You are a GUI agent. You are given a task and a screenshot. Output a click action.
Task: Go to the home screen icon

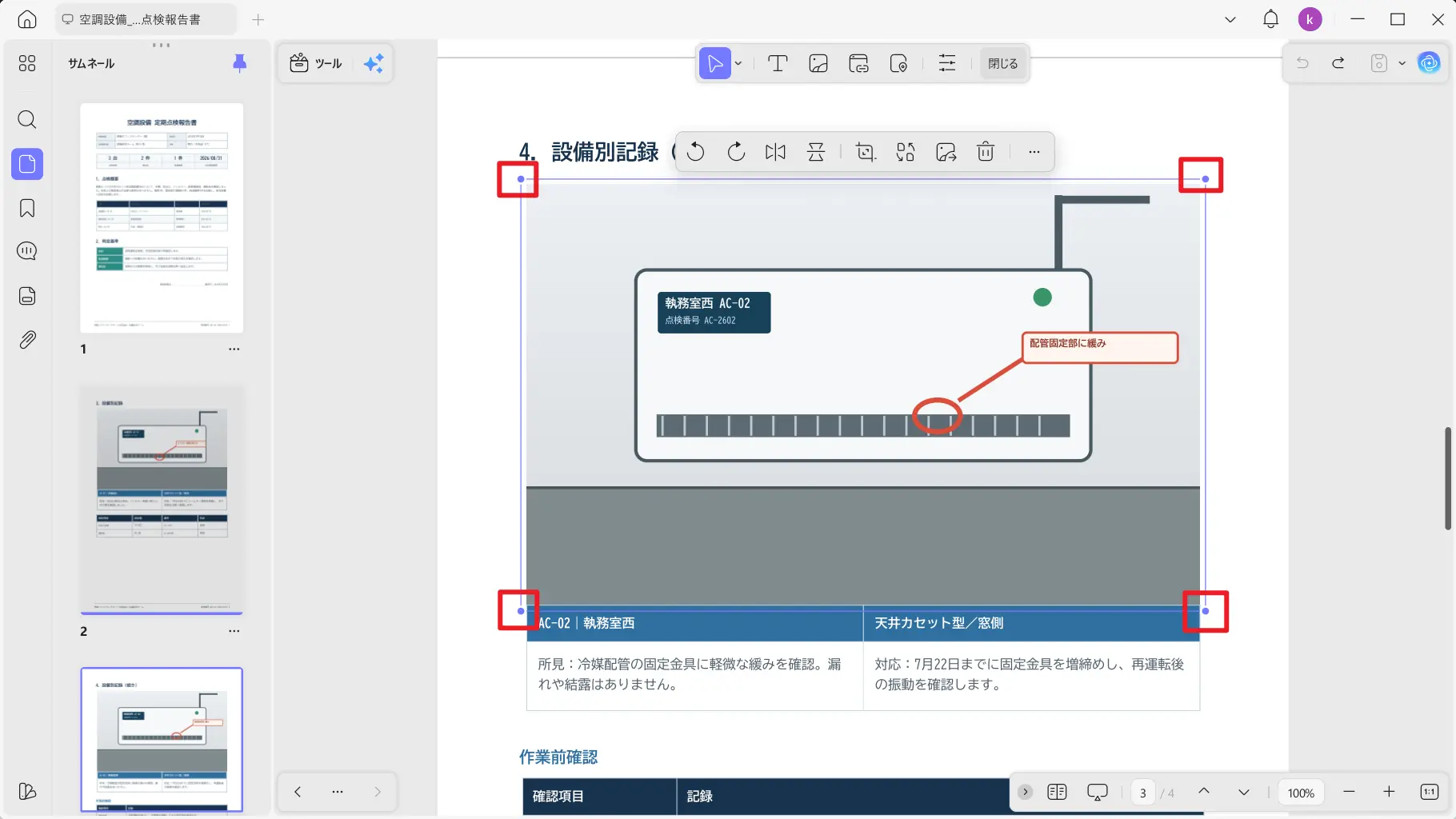coord(27,19)
